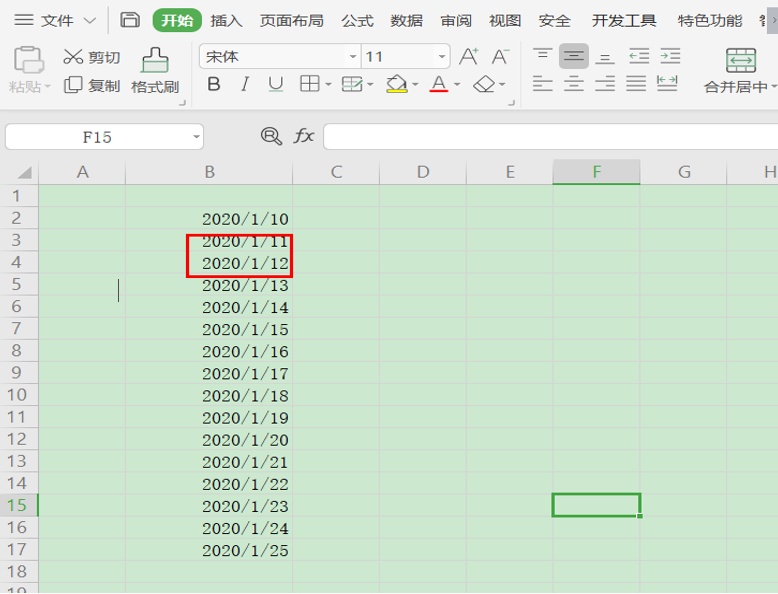778x594 pixels.
Task: Open font dialog launcher corner
Action: [x=512, y=102]
